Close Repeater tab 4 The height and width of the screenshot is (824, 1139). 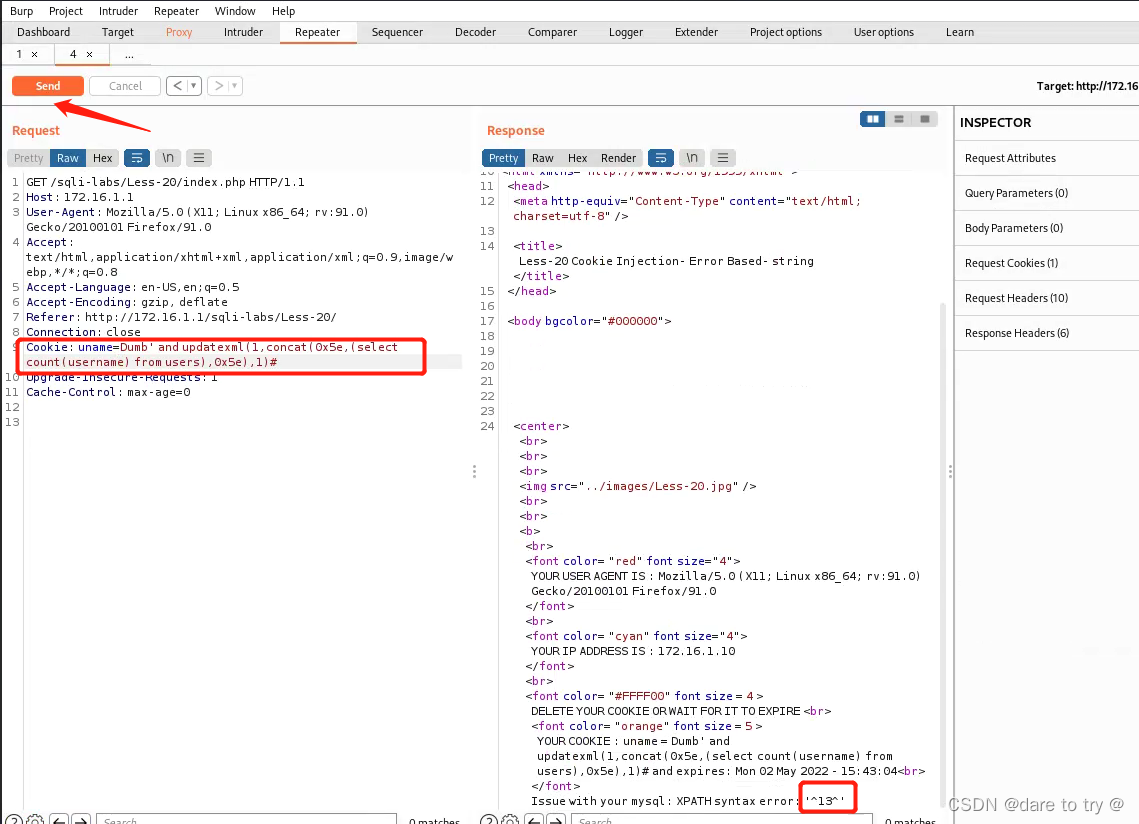click(x=89, y=54)
